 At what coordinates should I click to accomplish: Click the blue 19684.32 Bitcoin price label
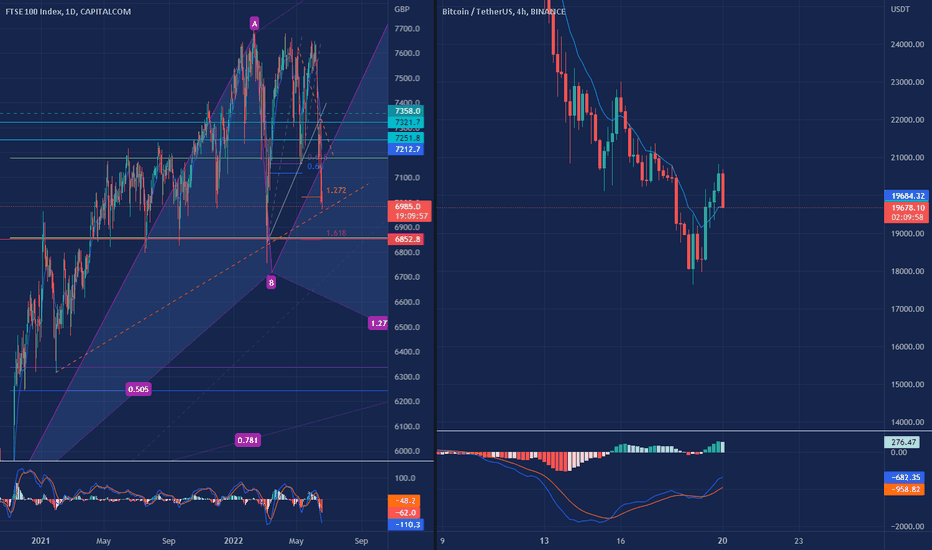tap(906, 196)
